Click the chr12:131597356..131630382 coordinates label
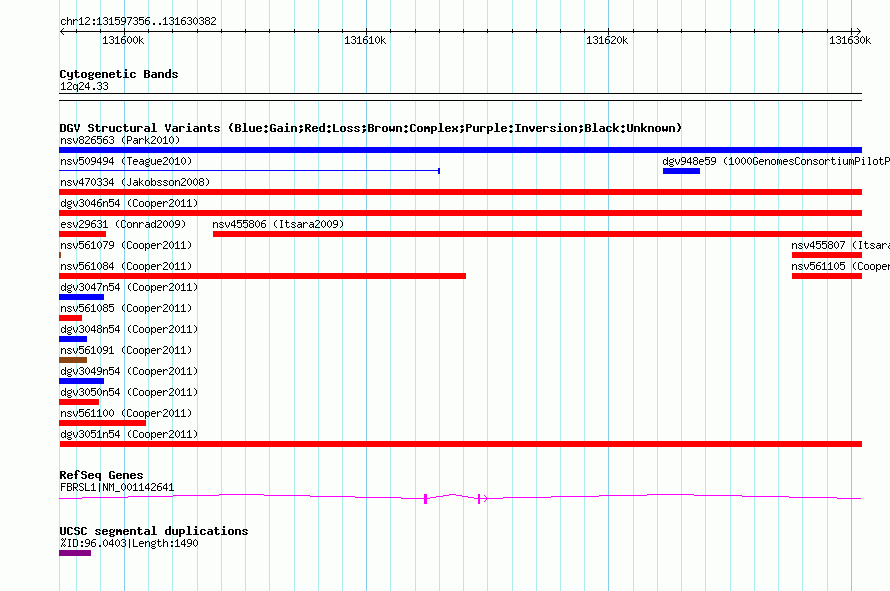890x591 pixels. pos(138,21)
